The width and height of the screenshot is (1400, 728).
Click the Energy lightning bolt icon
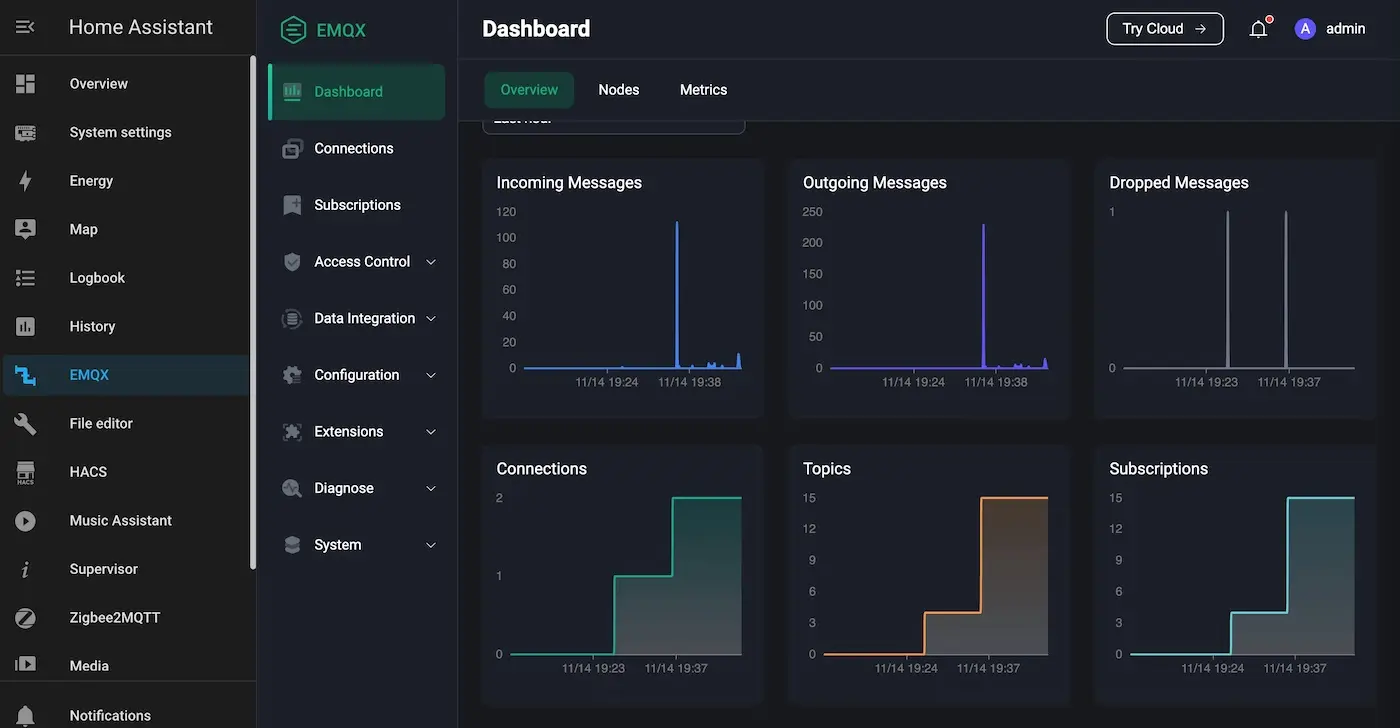25,181
